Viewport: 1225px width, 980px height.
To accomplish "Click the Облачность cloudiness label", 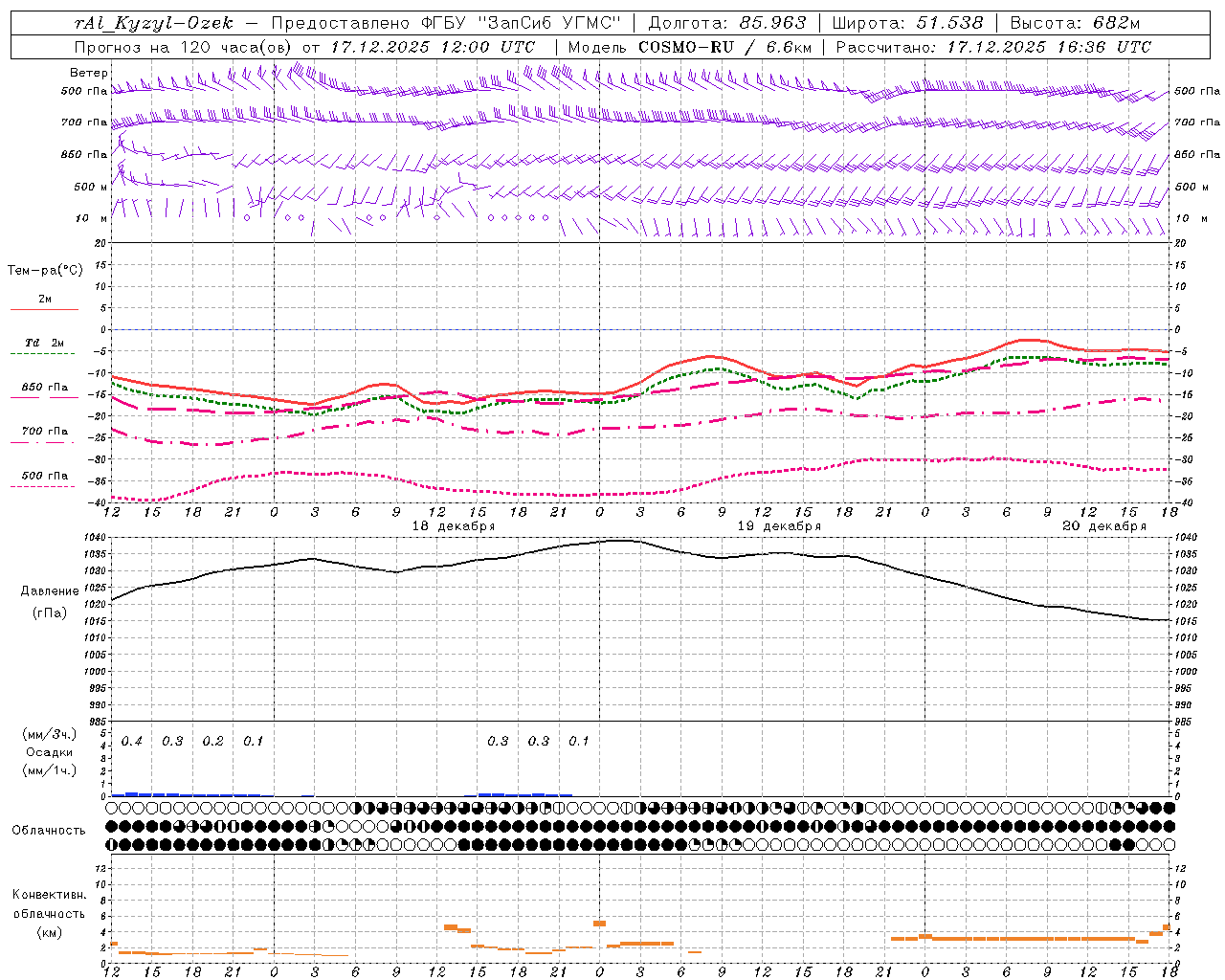I will (49, 830).
